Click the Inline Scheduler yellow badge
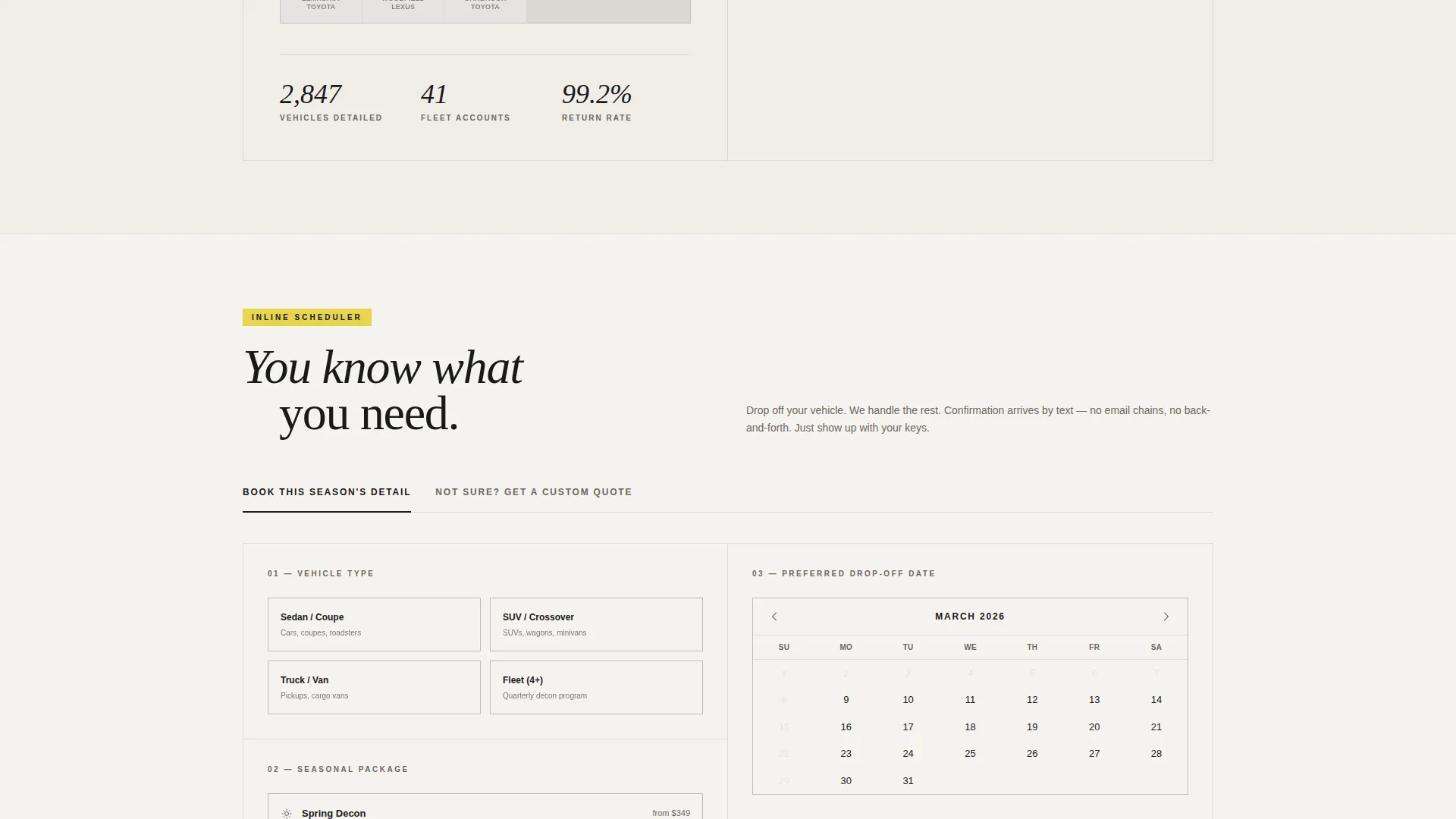 (307, 317)
